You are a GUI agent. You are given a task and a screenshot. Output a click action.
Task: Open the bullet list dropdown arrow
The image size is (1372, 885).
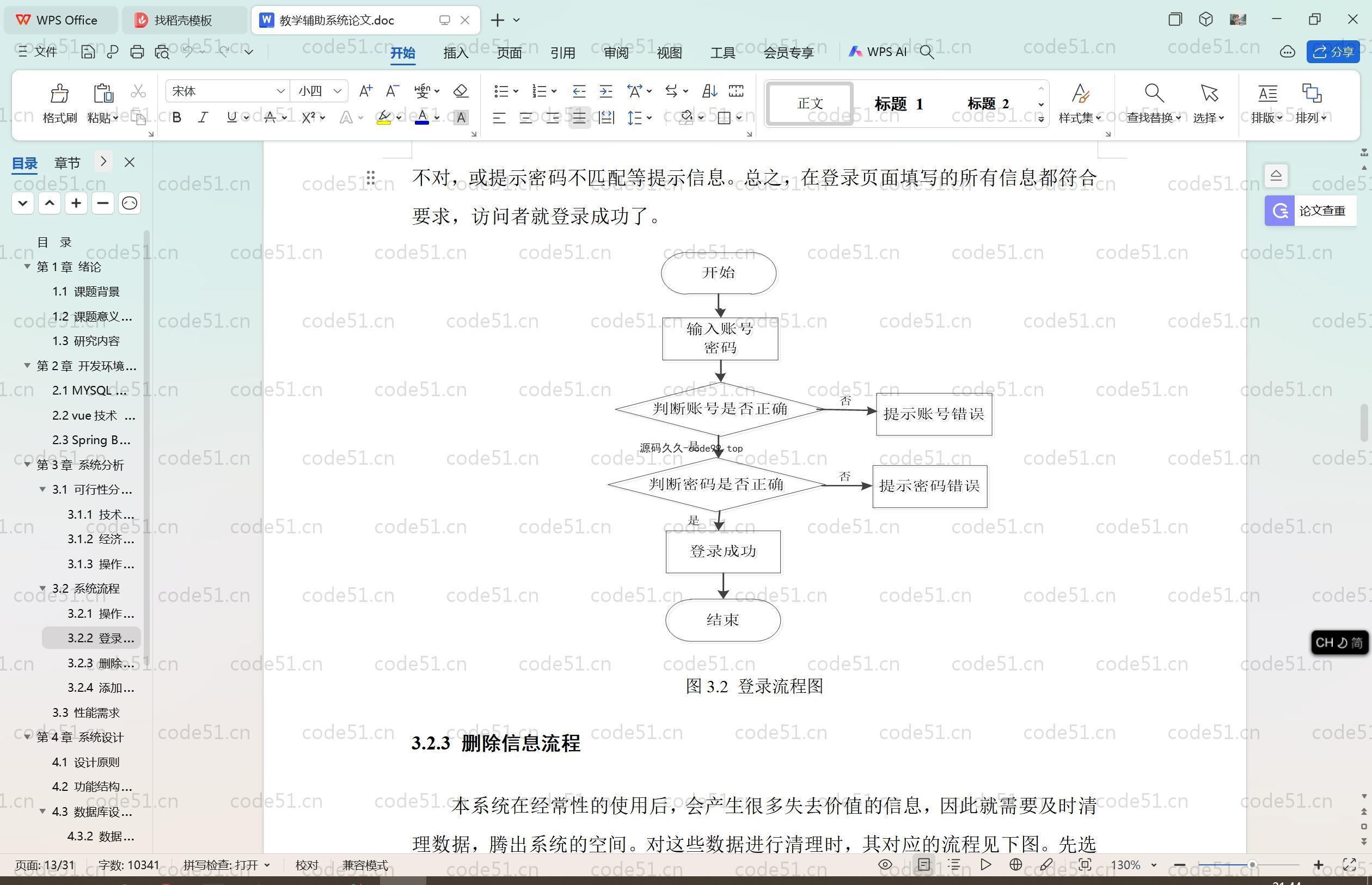pyautogui.click(x=516, y=91)
